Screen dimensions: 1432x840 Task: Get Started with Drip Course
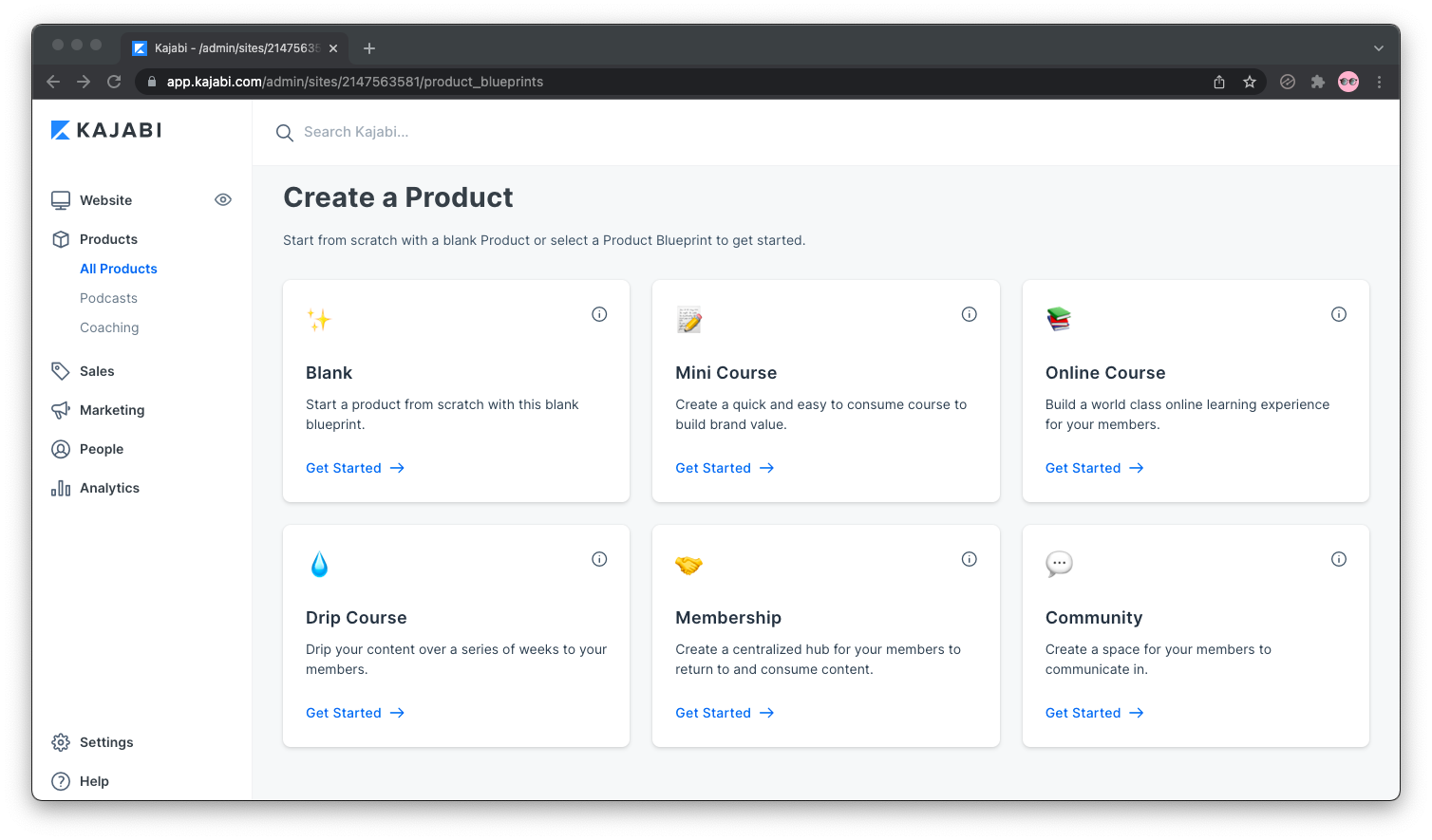pos(355,713)
